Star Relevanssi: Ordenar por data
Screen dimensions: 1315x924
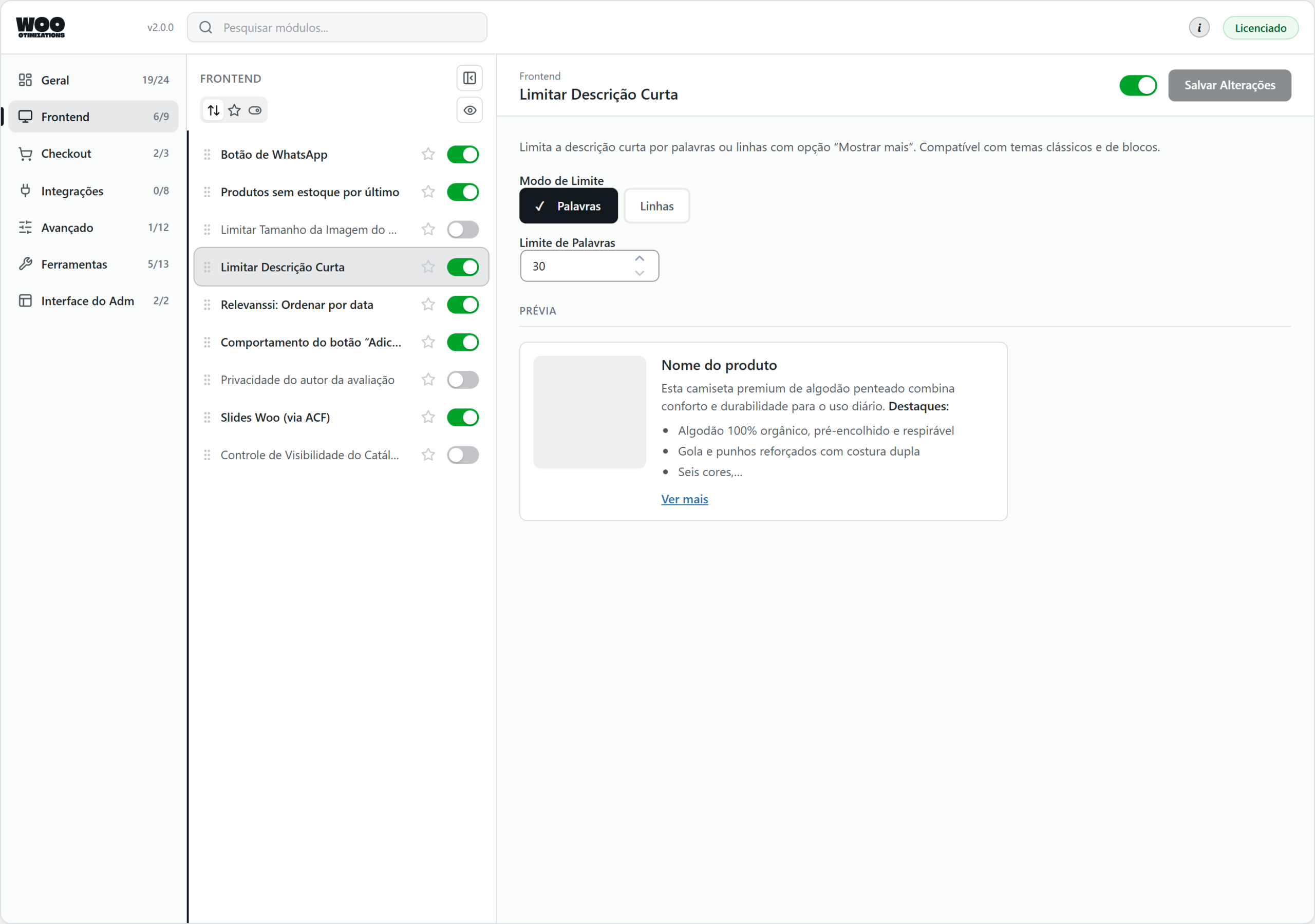(x=428, y=305)
